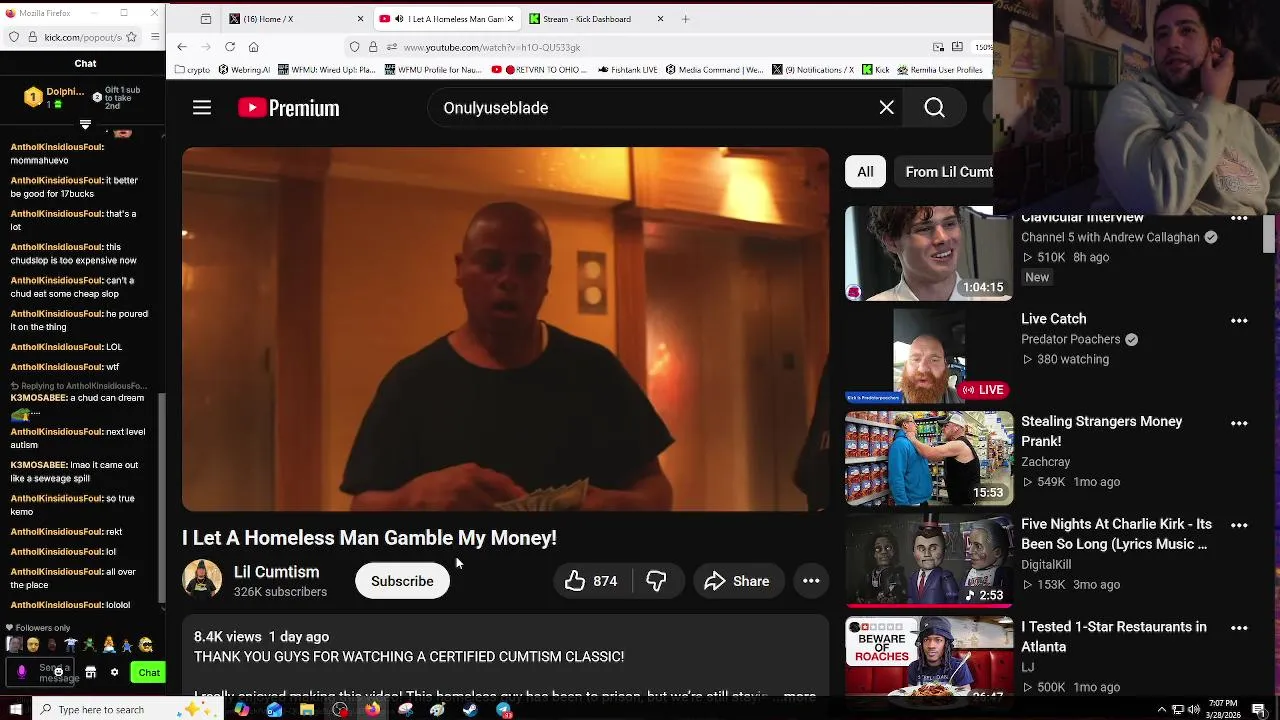Viewport: 1280px width, 720px height.
Task: Close the YouTube video tab
Action: click(x=510, y=19)
